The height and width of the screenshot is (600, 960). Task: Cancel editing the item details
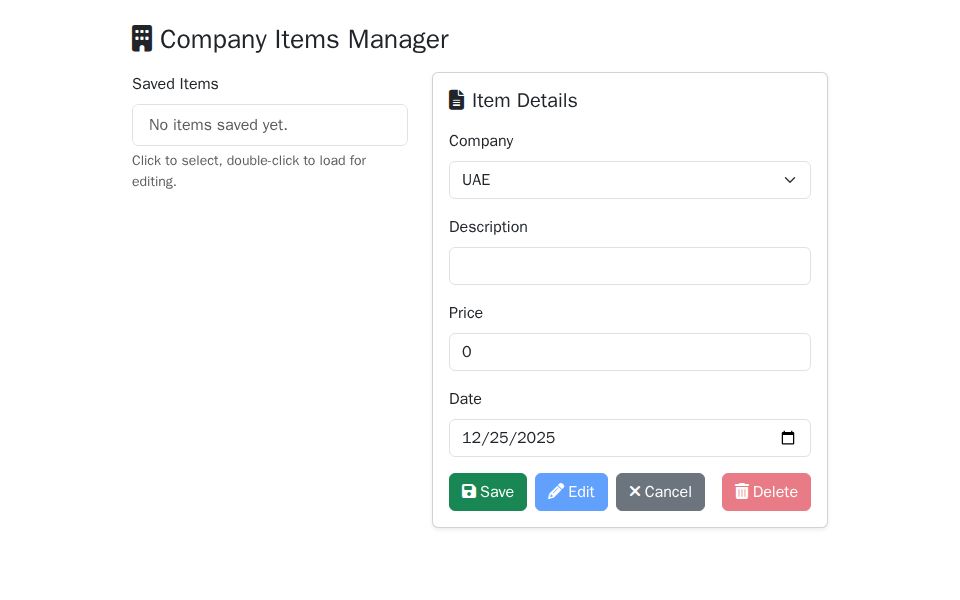660,491
